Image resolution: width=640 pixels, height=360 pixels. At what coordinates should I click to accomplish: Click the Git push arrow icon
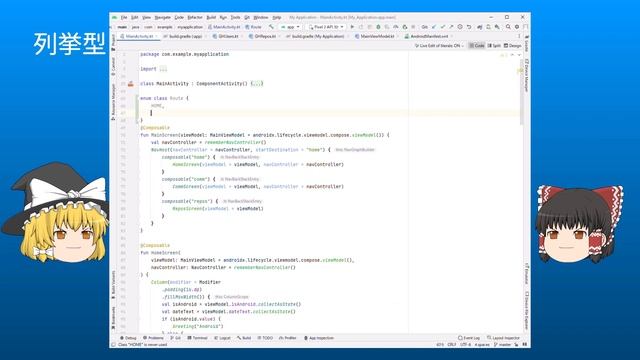[x=451, y=27]
